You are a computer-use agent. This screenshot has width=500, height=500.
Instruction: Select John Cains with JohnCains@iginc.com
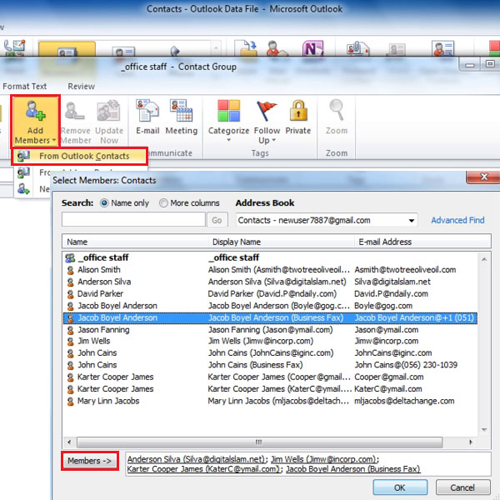[270, 353]
